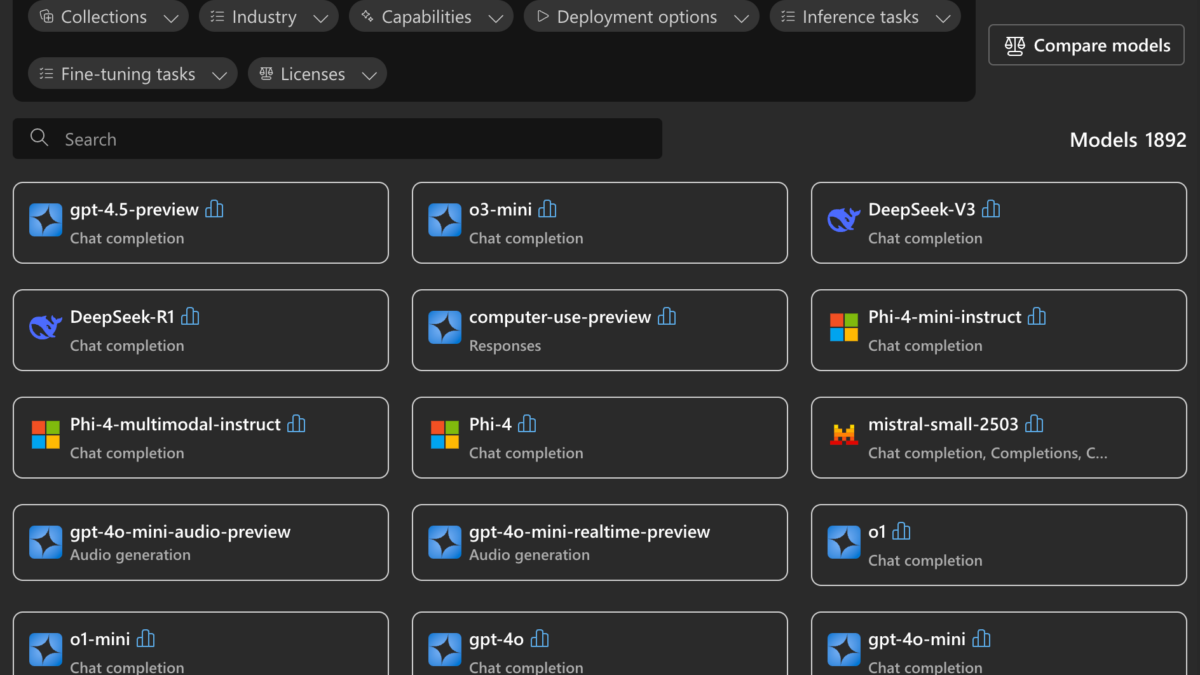Click the benchmark chart icon beside DeepSeek-V3
This screenshot has height=675, width=1200.
pos(991,209)
